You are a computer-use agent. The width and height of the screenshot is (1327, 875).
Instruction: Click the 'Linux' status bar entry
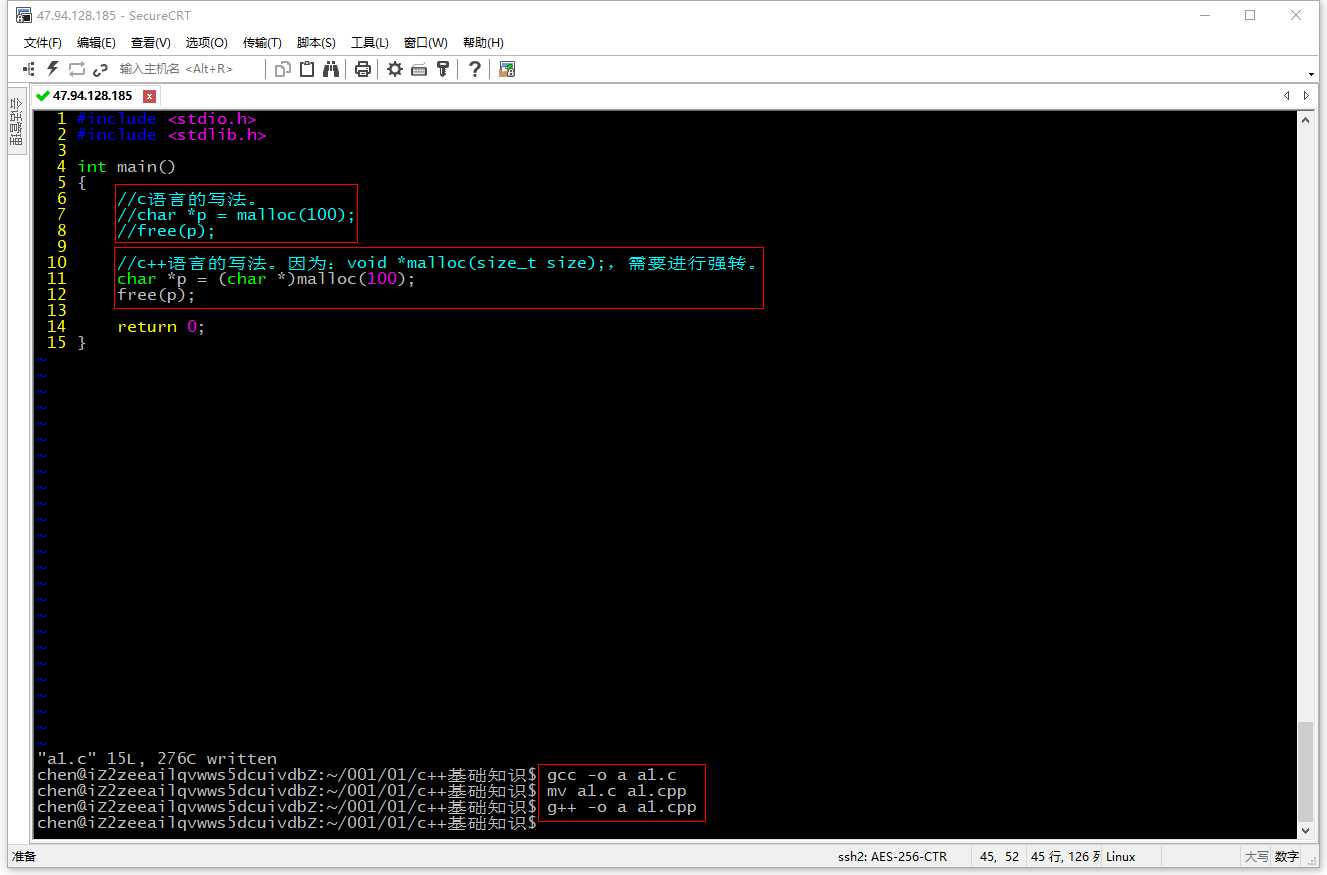(1120, 857)
